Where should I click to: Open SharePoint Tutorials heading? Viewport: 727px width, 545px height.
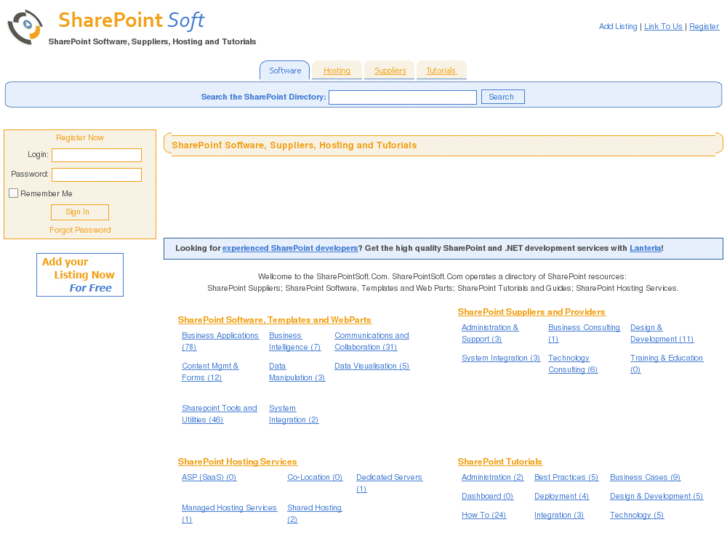[x=500, y=462]
